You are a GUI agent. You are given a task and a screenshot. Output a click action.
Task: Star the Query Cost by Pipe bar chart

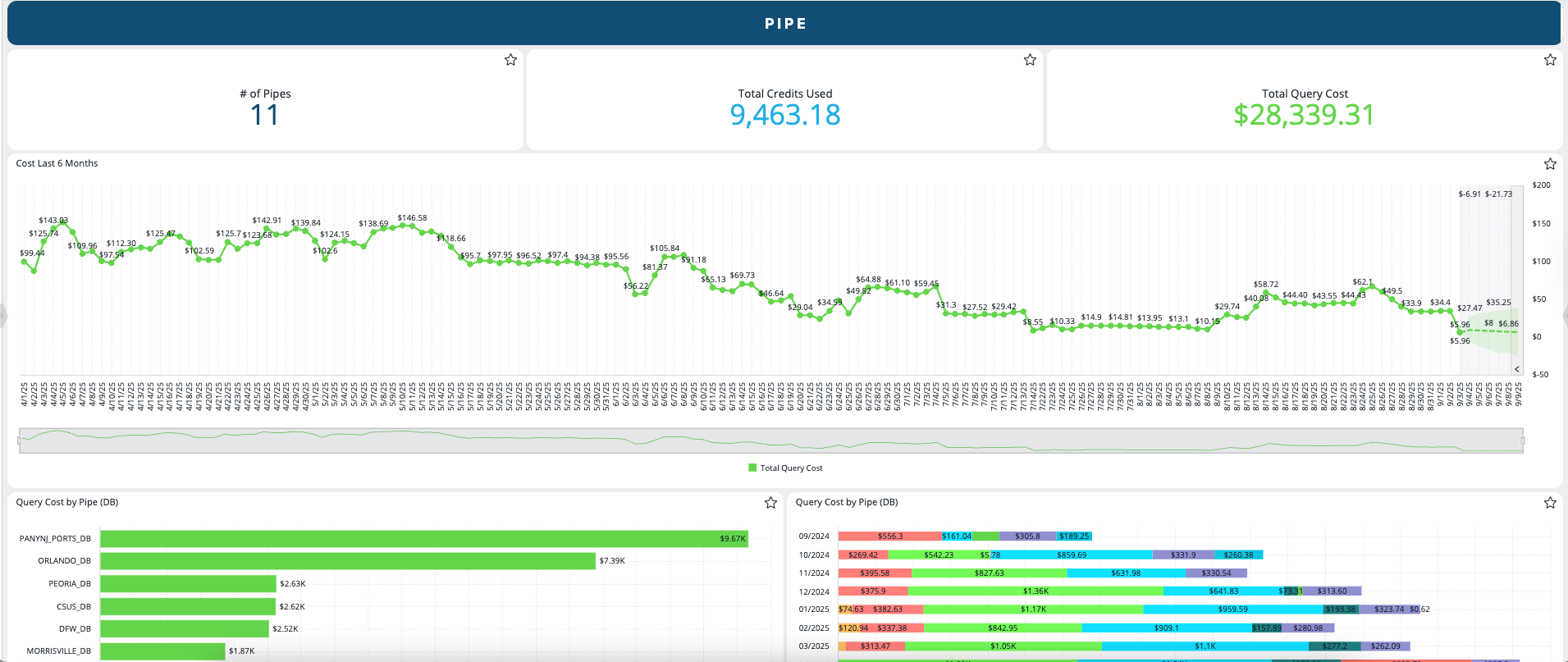770,503
